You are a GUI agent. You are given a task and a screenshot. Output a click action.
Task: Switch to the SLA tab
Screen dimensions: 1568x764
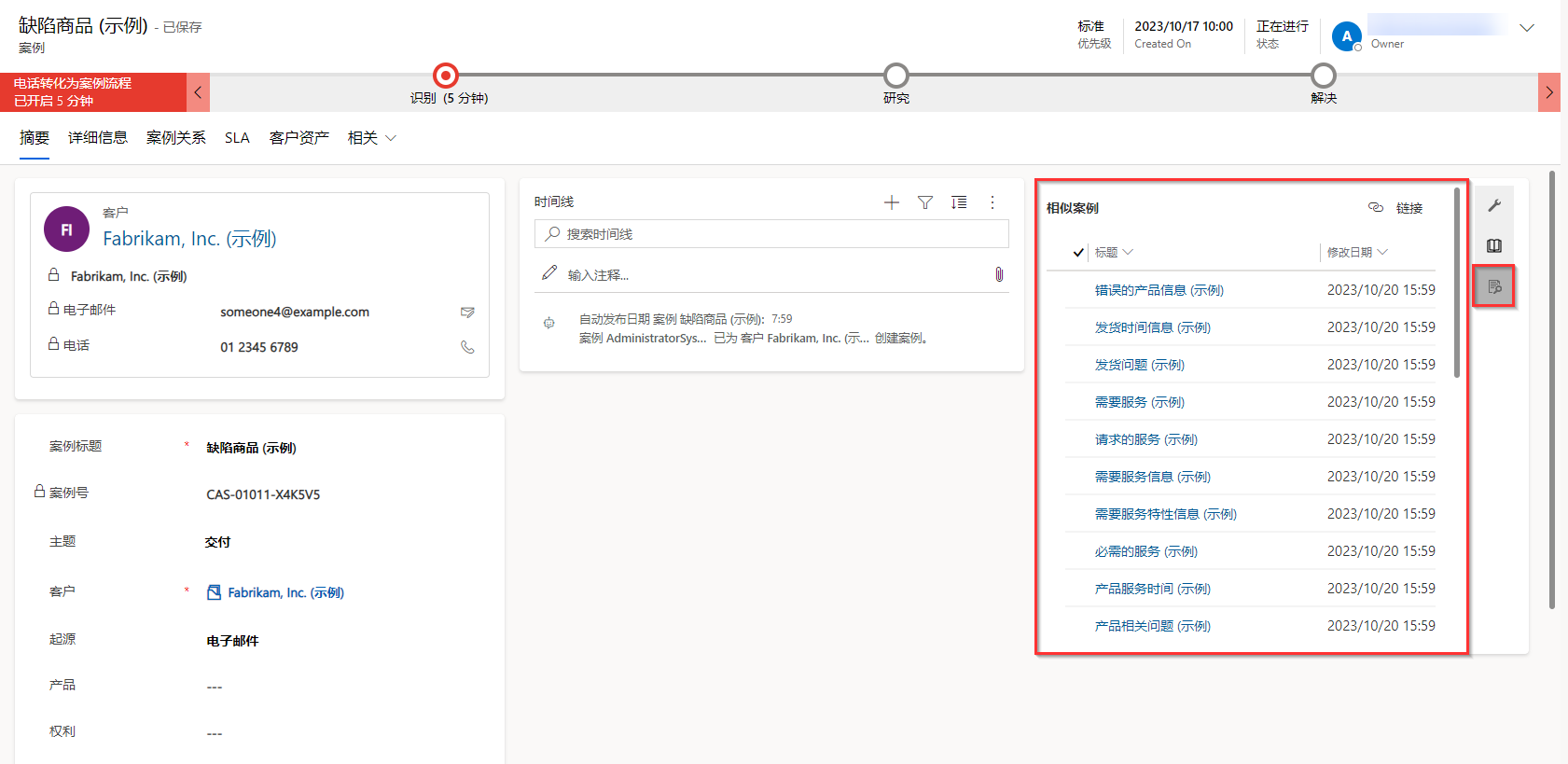tap(237, 138)
